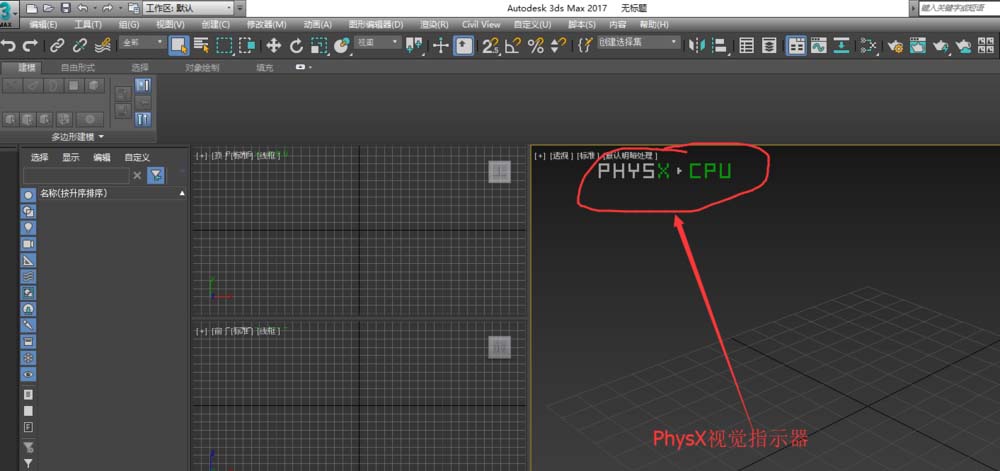
Task: Toggle Keyboard Shortcut Override button
Action: coord(464,45)
